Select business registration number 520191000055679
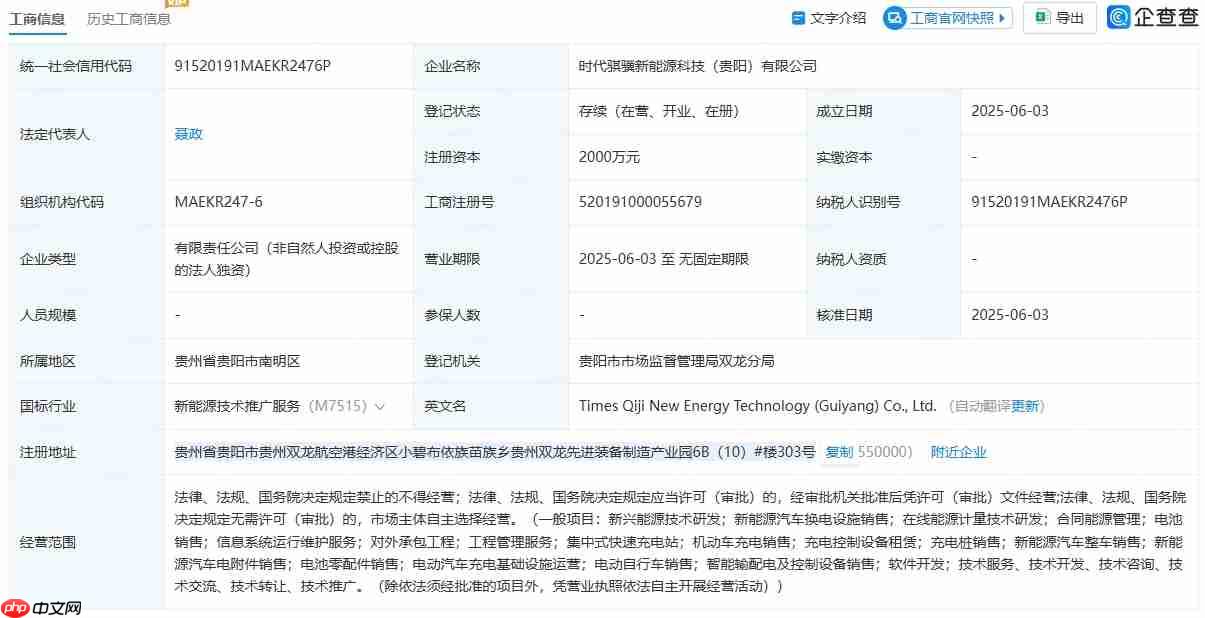Viewport: 1205px width, 618px height. point(640,202)
